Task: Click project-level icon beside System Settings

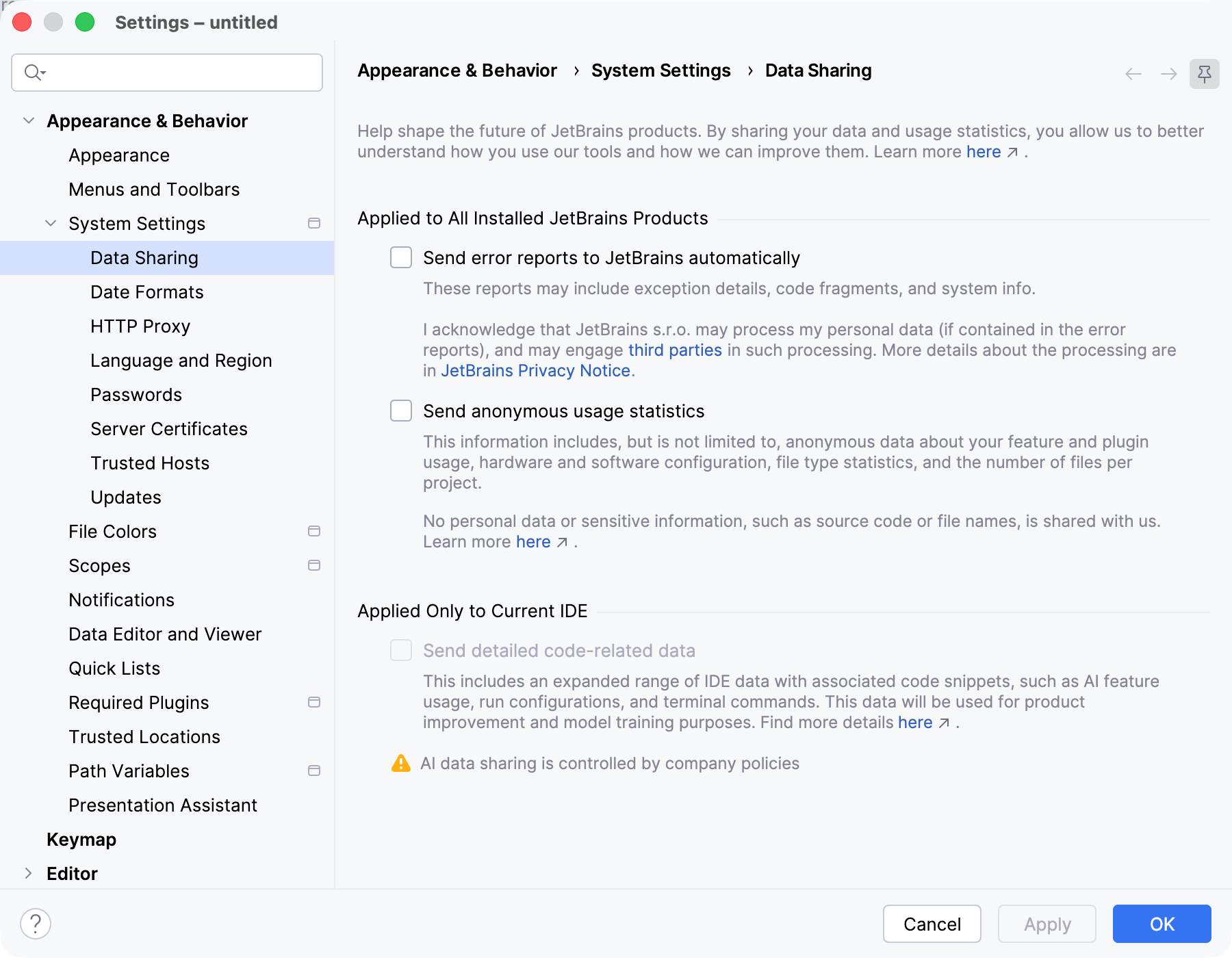Action: point(314,223)
